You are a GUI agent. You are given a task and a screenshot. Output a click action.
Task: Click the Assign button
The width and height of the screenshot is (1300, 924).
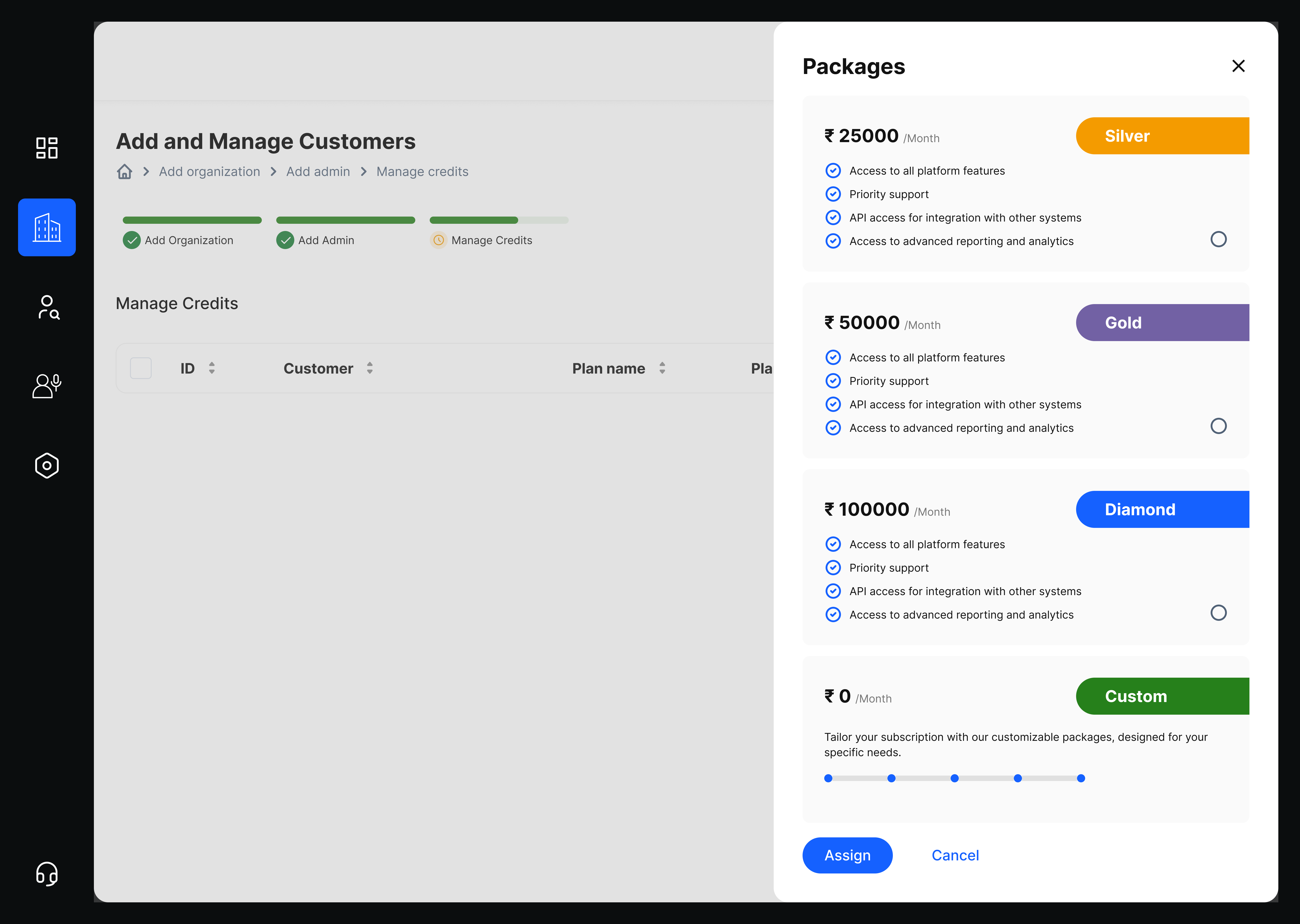point(847,855)
